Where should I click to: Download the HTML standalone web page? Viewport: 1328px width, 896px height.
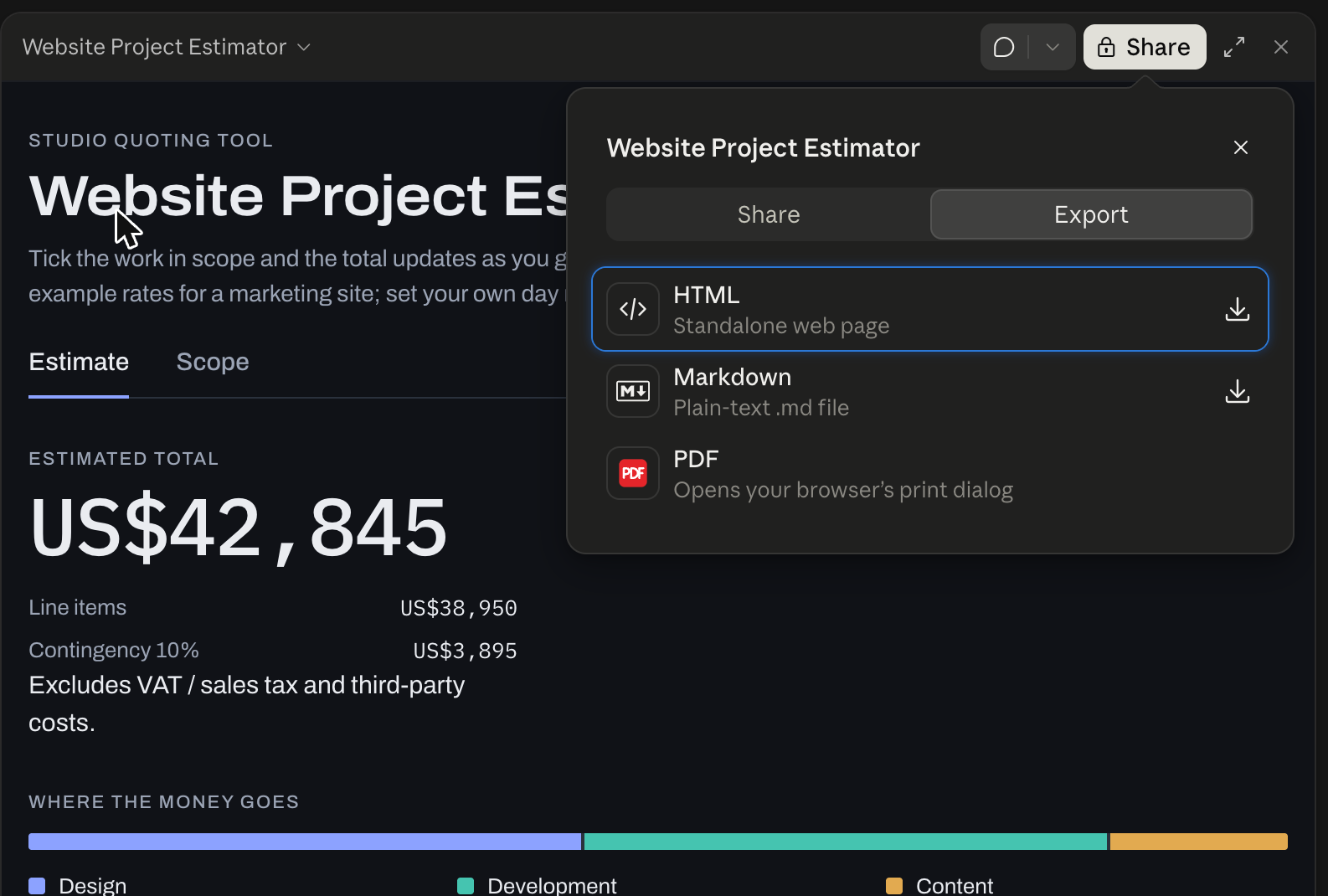(1237, 309)
